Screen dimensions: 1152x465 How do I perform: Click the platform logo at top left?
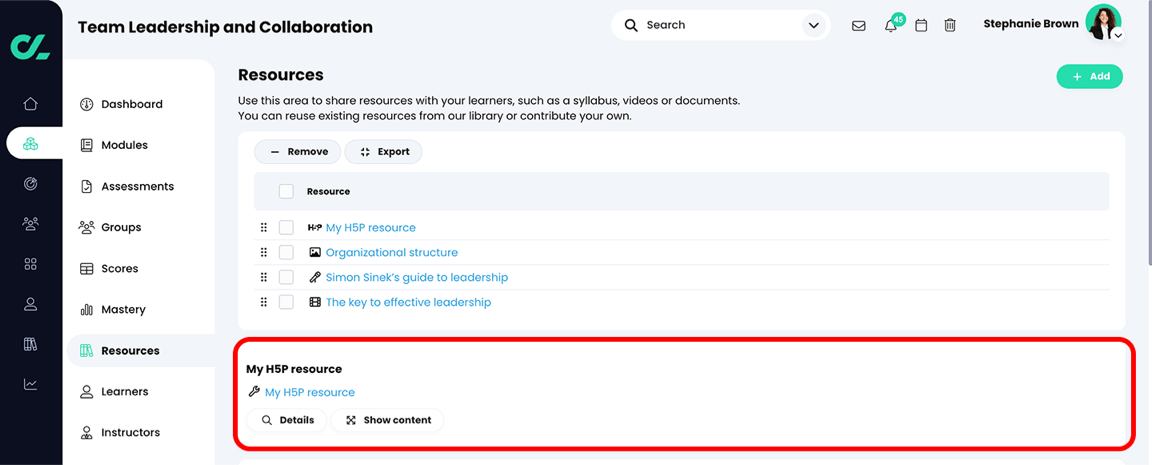(x=30, y=46)
